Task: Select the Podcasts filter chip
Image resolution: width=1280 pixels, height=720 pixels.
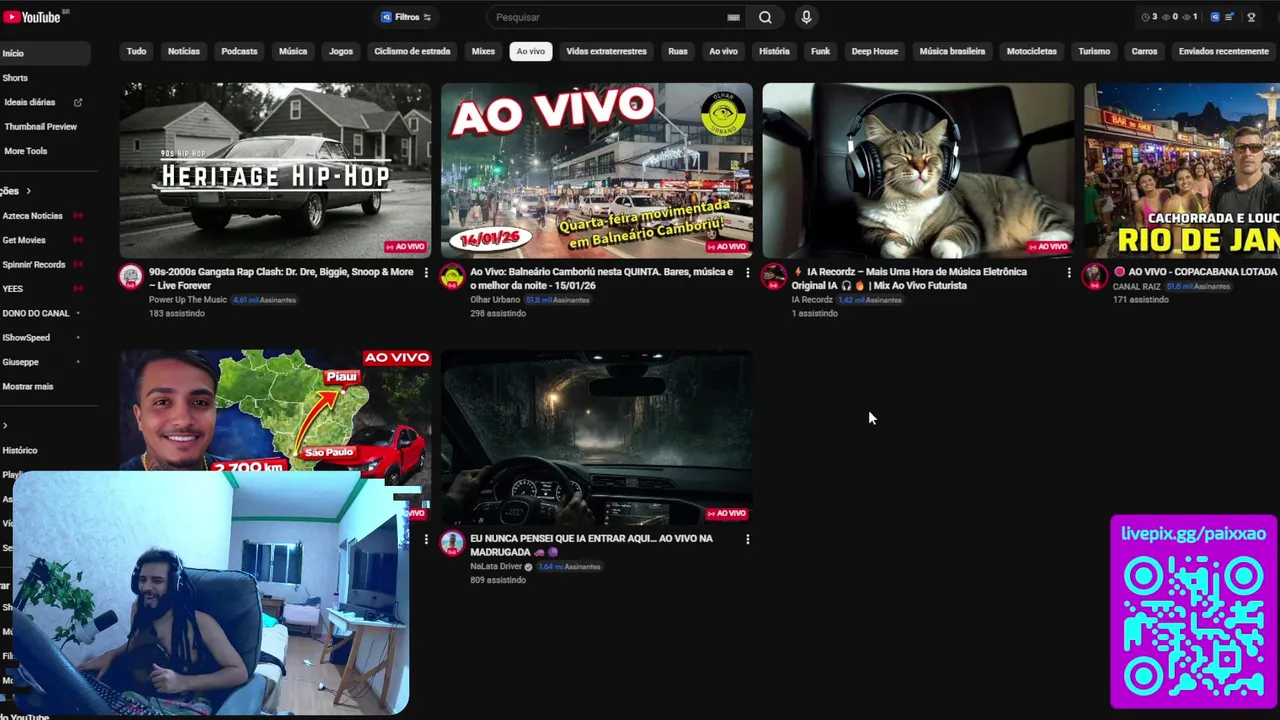Action: point(239,51)
